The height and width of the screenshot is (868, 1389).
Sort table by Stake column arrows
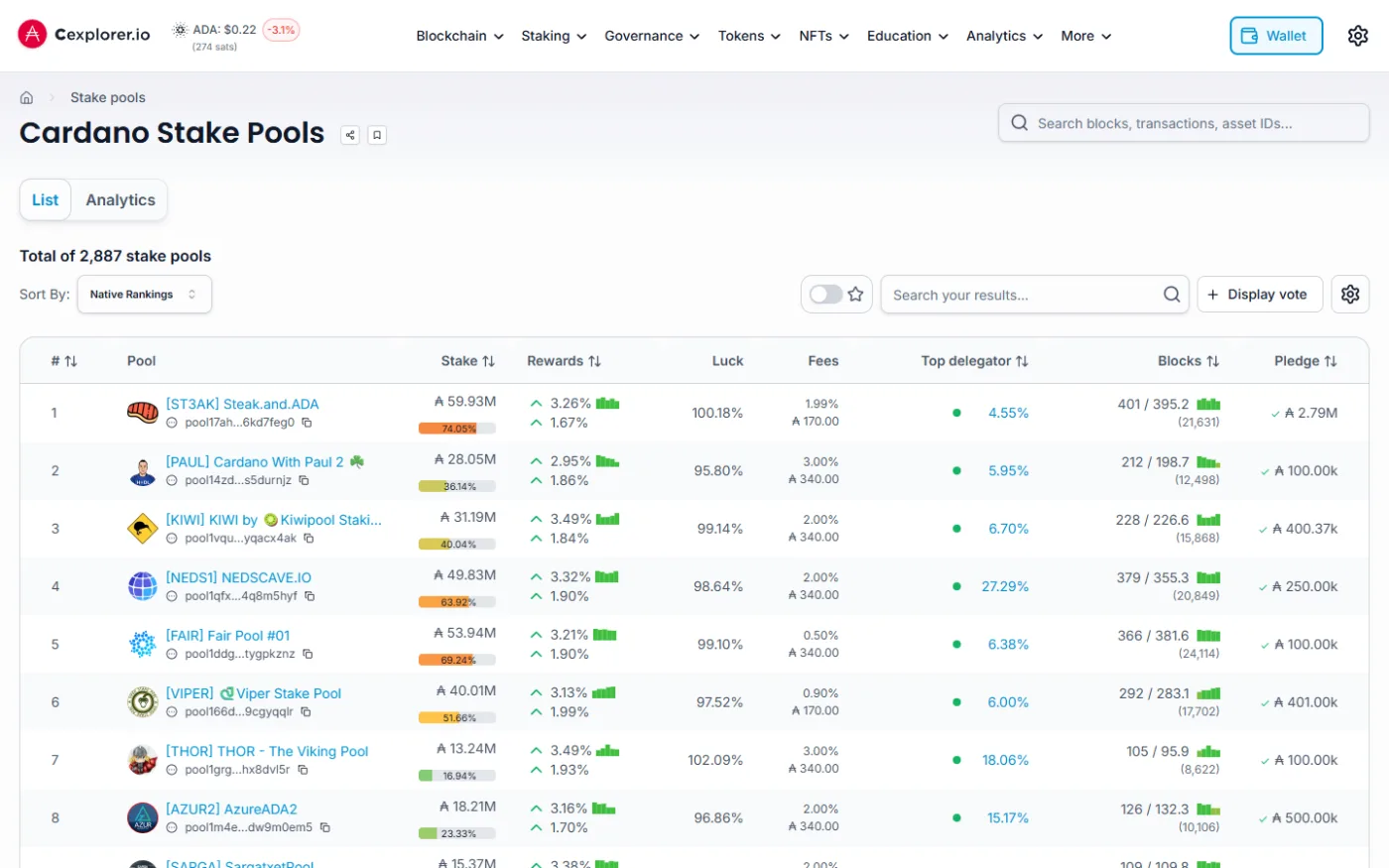coord(488,361)
